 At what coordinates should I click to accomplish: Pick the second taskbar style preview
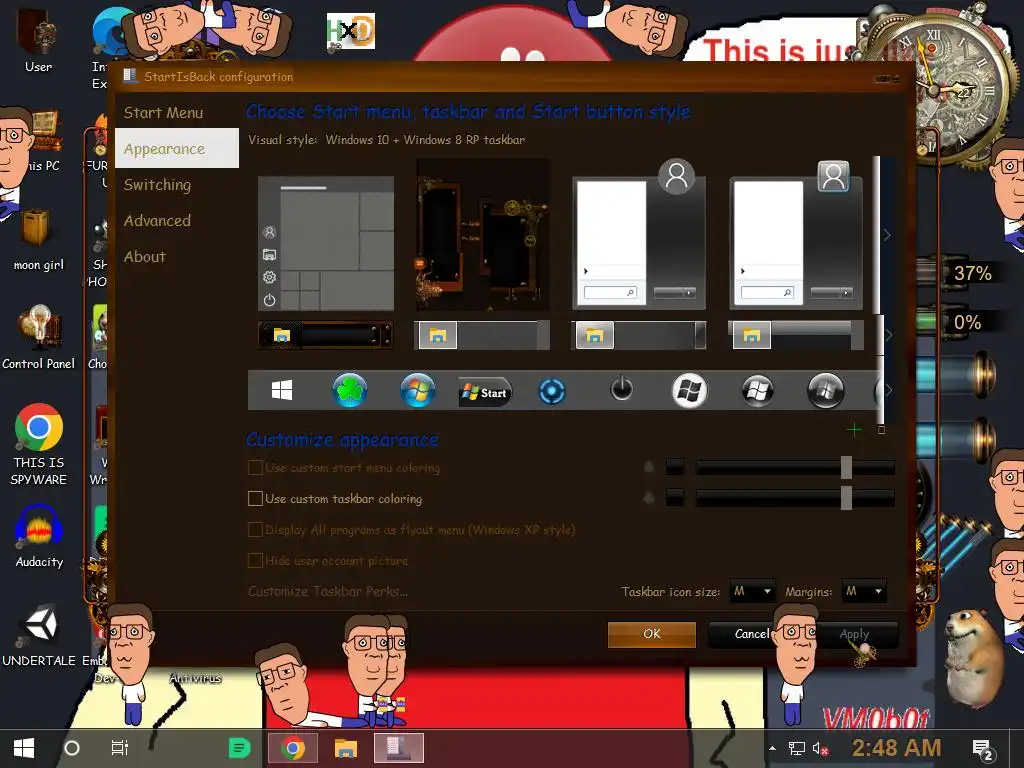pyautogui.click(x=482, y=335)
